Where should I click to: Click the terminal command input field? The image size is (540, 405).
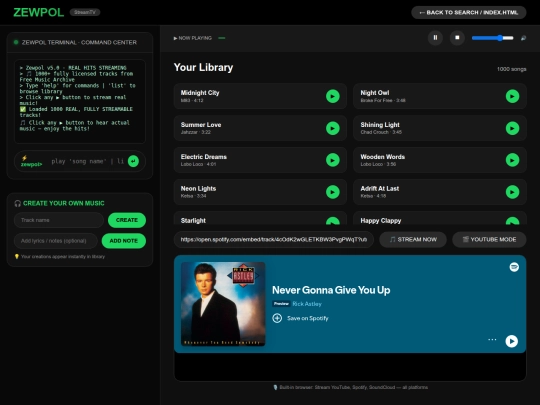tap(87, 161)
